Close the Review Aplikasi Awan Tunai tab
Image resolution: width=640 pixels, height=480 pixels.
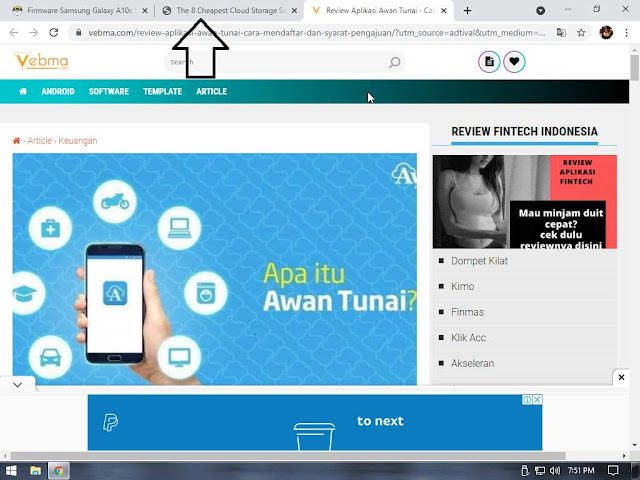tap(444, 11)
